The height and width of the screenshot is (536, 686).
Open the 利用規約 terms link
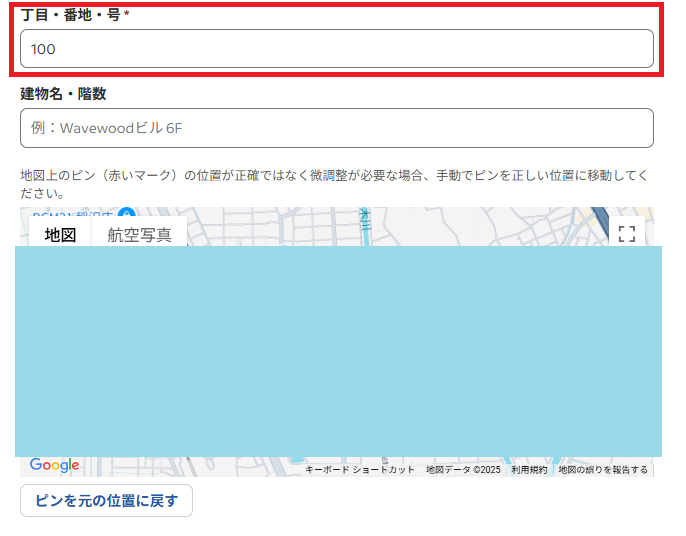click(529, 469)
